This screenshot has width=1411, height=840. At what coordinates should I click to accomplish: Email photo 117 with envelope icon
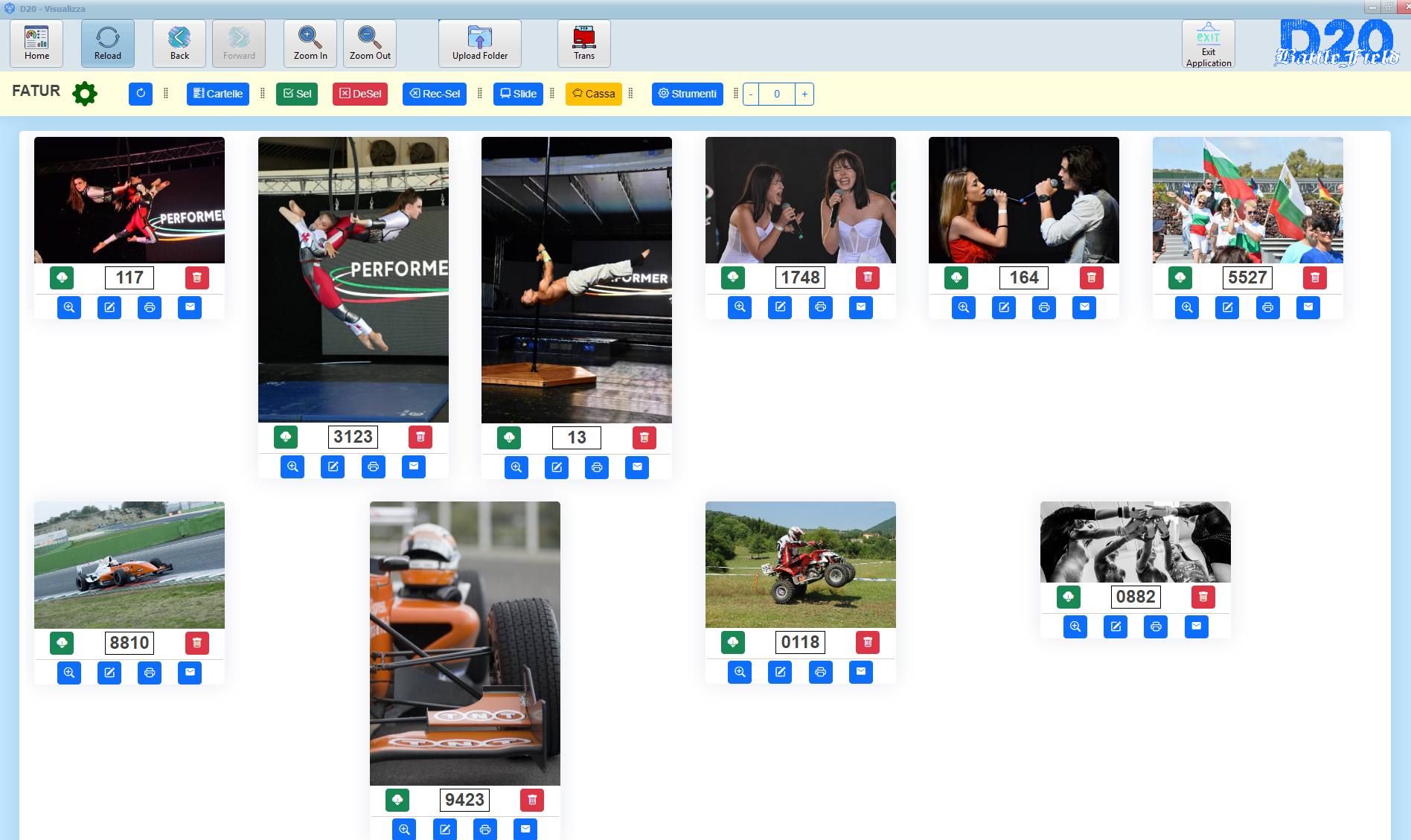pos(190,307)
